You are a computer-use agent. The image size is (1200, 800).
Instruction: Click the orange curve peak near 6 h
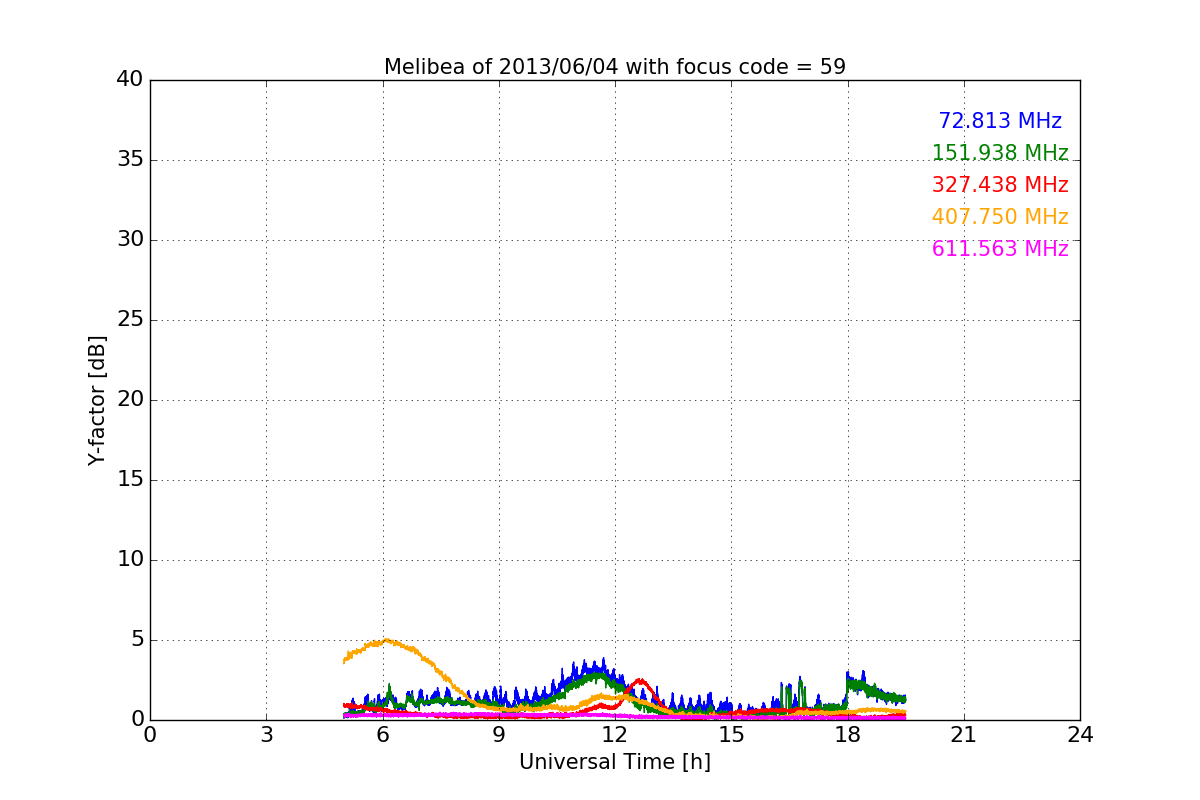tap(386, 640)
